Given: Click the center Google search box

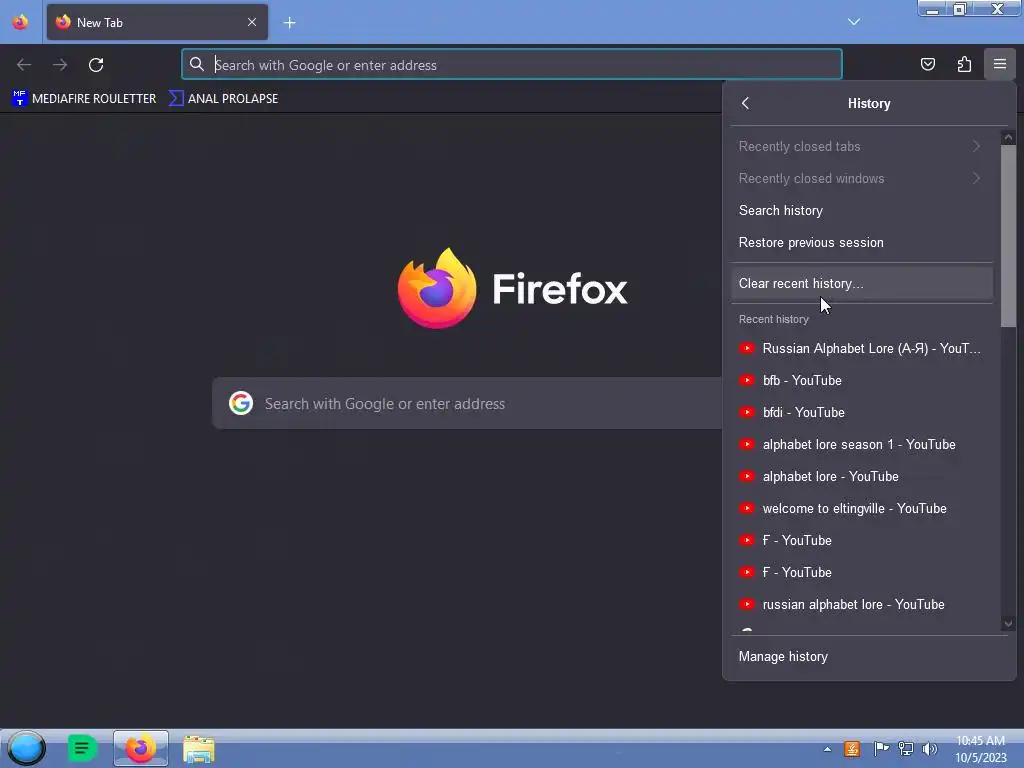Looking at the screenshot, I should 468,404.
